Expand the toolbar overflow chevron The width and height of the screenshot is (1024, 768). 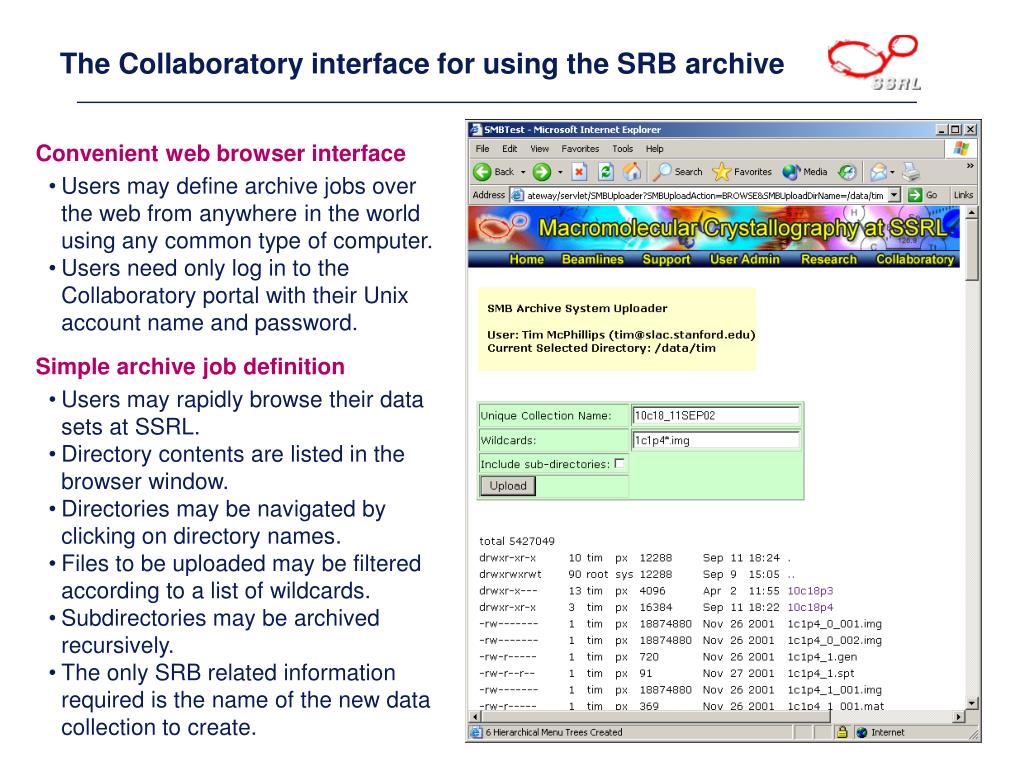[x=970, y=166]
